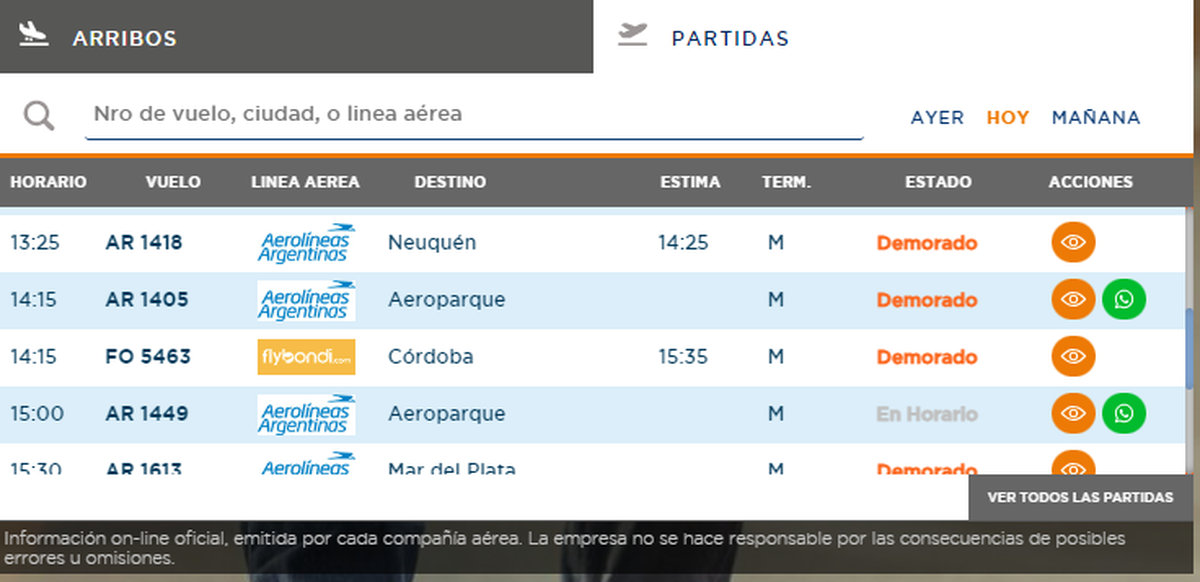The width and height of the screenshot is (1200, 582).
Task: Open WhatsApp alert for flight AR 1449
Action: [1124, 413]
